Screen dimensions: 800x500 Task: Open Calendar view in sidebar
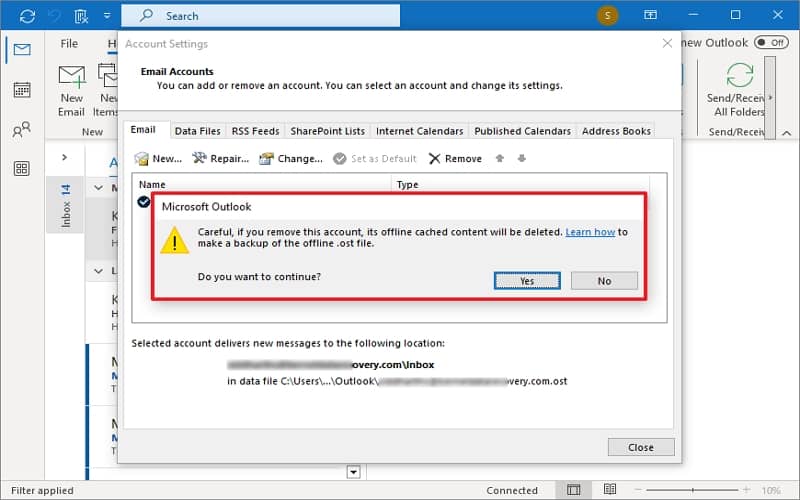22,90
